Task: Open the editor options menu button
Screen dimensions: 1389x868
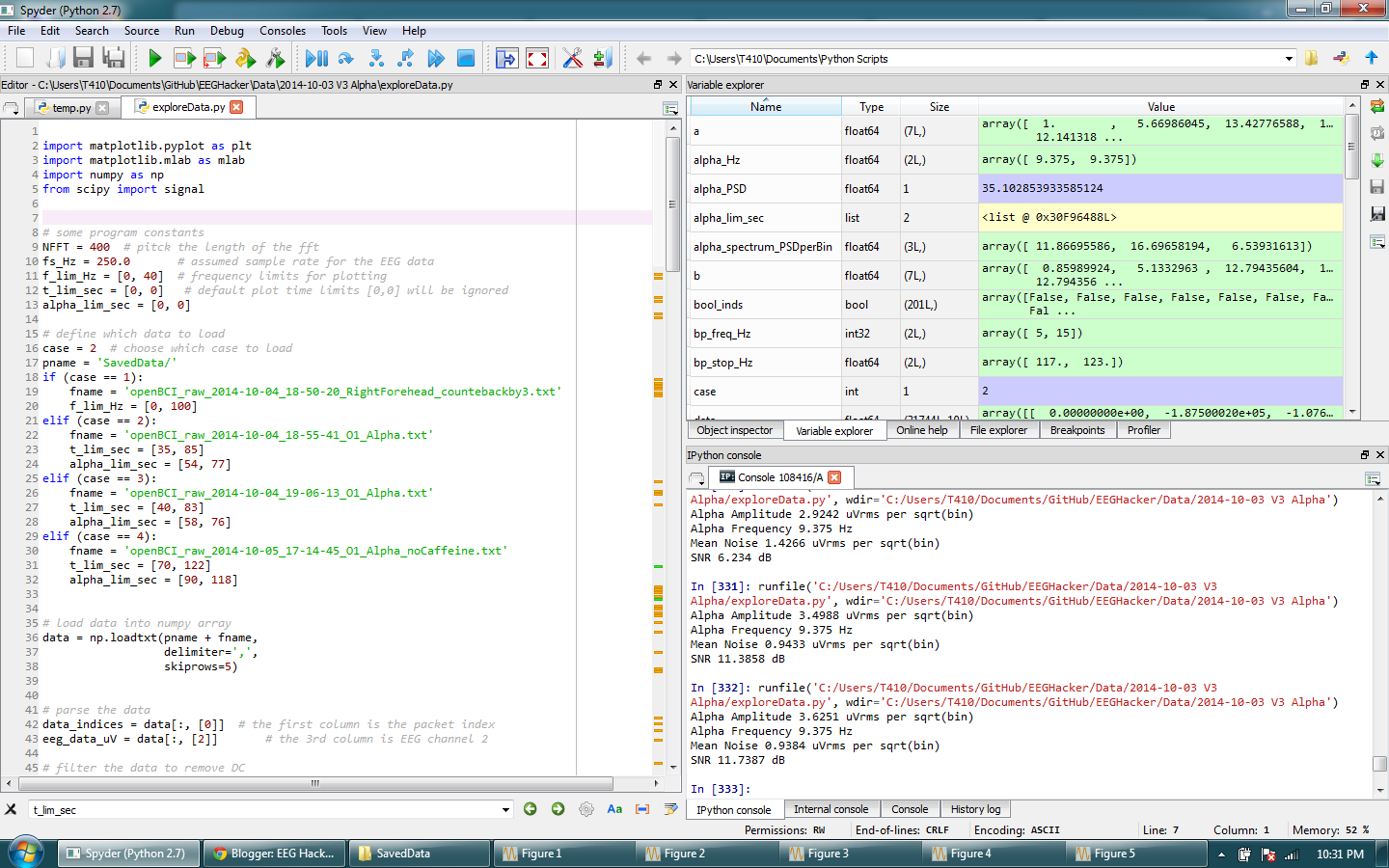Action: [670, 108]
